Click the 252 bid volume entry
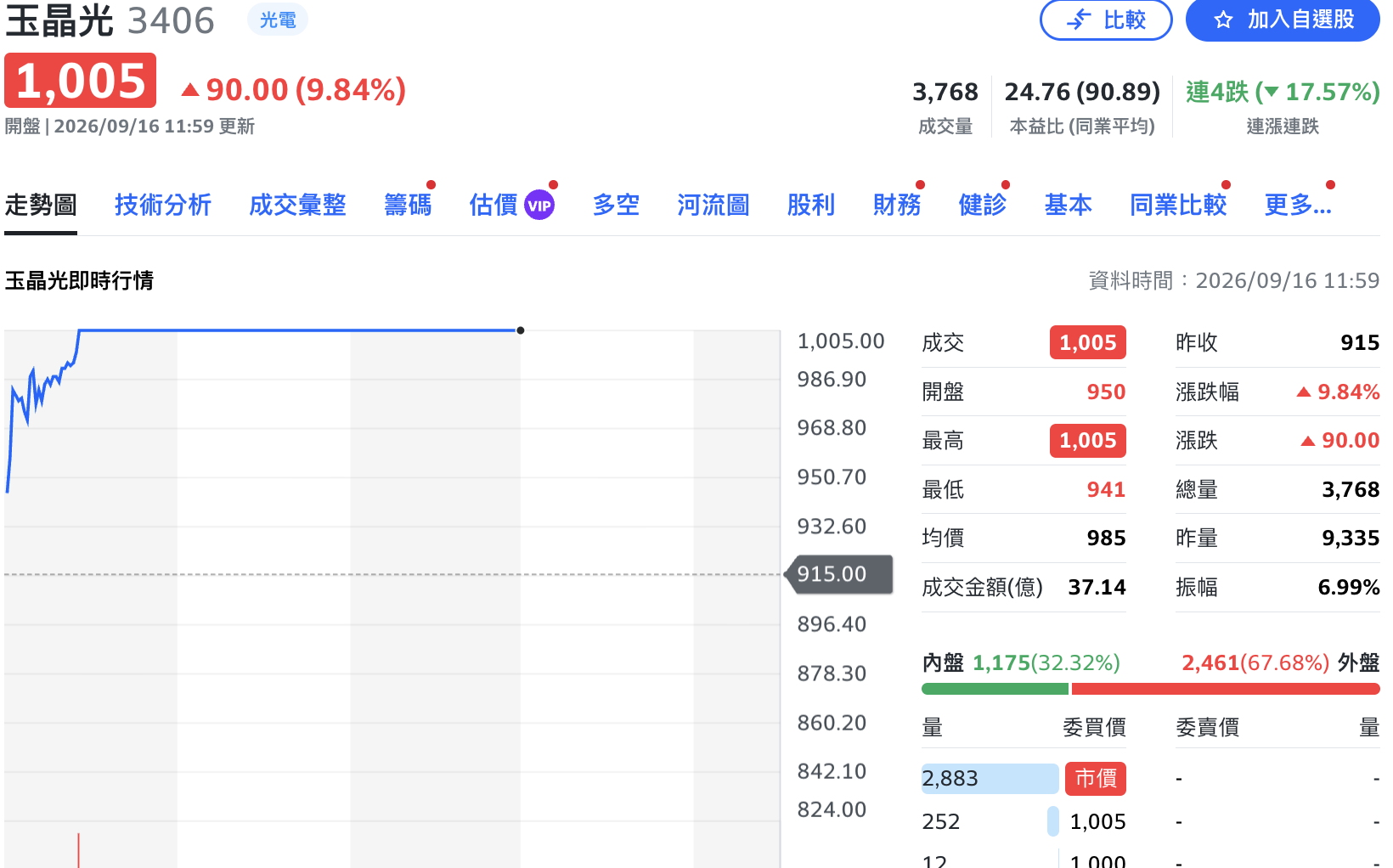The width and height of the screenshot is (1393, 868). coord(941,822)
